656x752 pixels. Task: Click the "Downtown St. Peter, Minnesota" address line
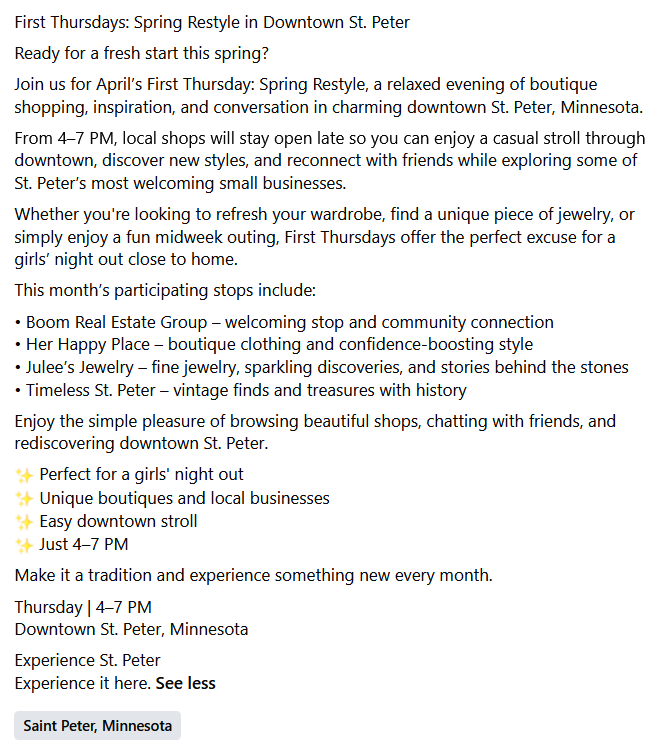tap(131, 630)
